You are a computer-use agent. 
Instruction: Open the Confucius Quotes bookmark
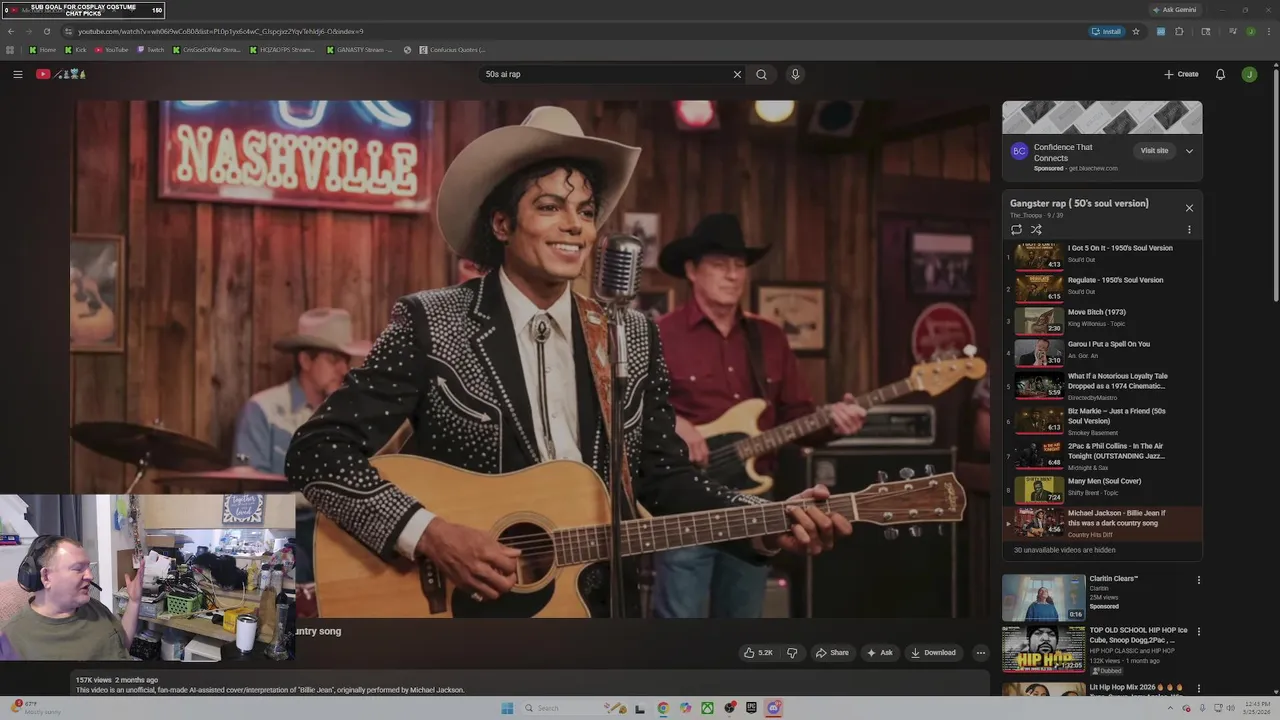point(453,50)
